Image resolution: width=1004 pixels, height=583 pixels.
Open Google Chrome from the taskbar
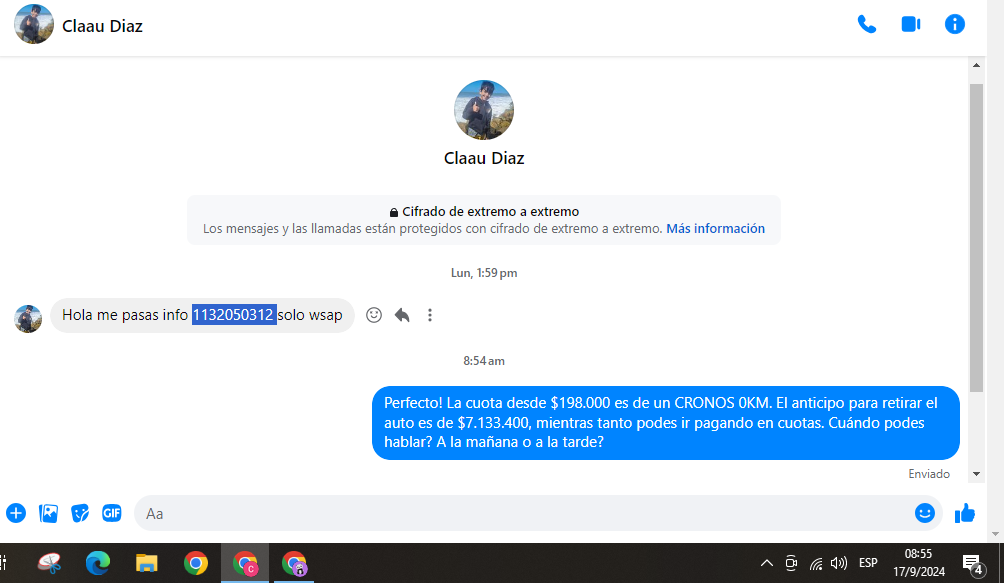(x=196, y=563)
